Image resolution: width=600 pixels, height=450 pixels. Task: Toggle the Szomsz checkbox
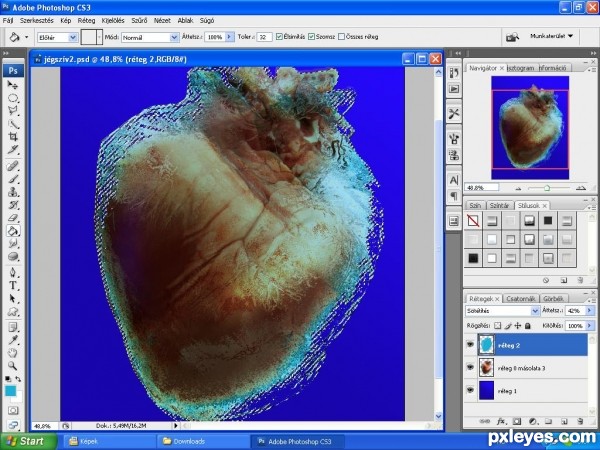(311, 37)
